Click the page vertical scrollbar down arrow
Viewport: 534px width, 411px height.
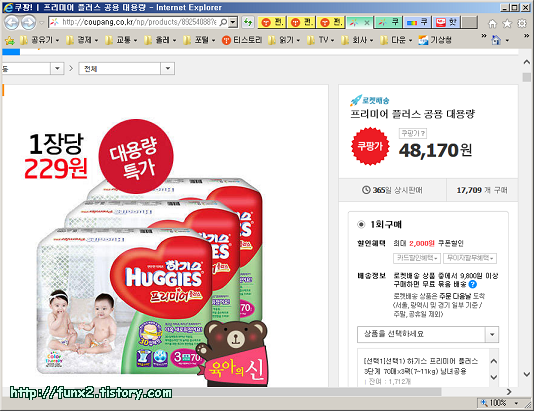click(x=527, y=374)
